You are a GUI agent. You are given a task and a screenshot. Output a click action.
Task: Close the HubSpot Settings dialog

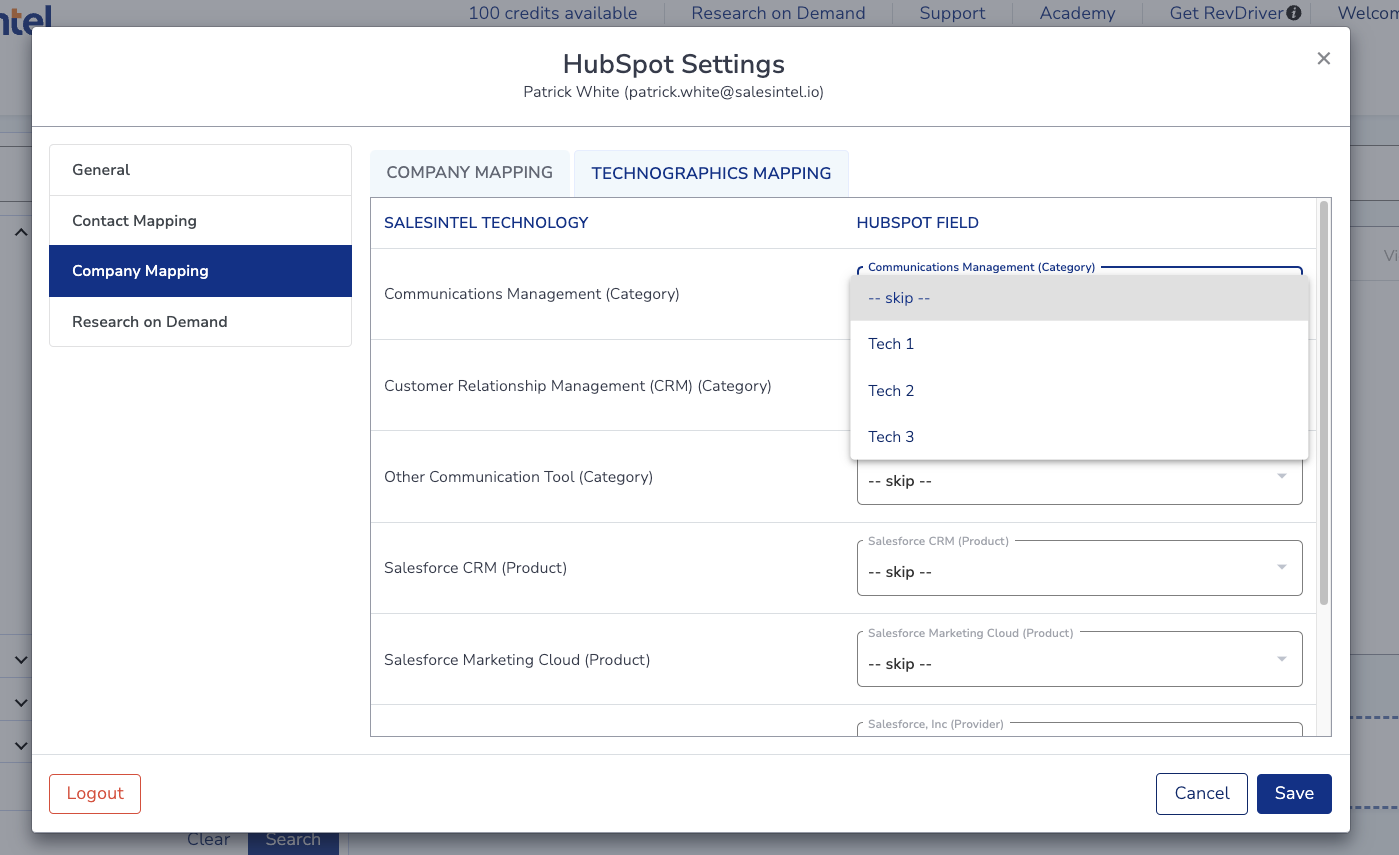(x=1323, y=59)
